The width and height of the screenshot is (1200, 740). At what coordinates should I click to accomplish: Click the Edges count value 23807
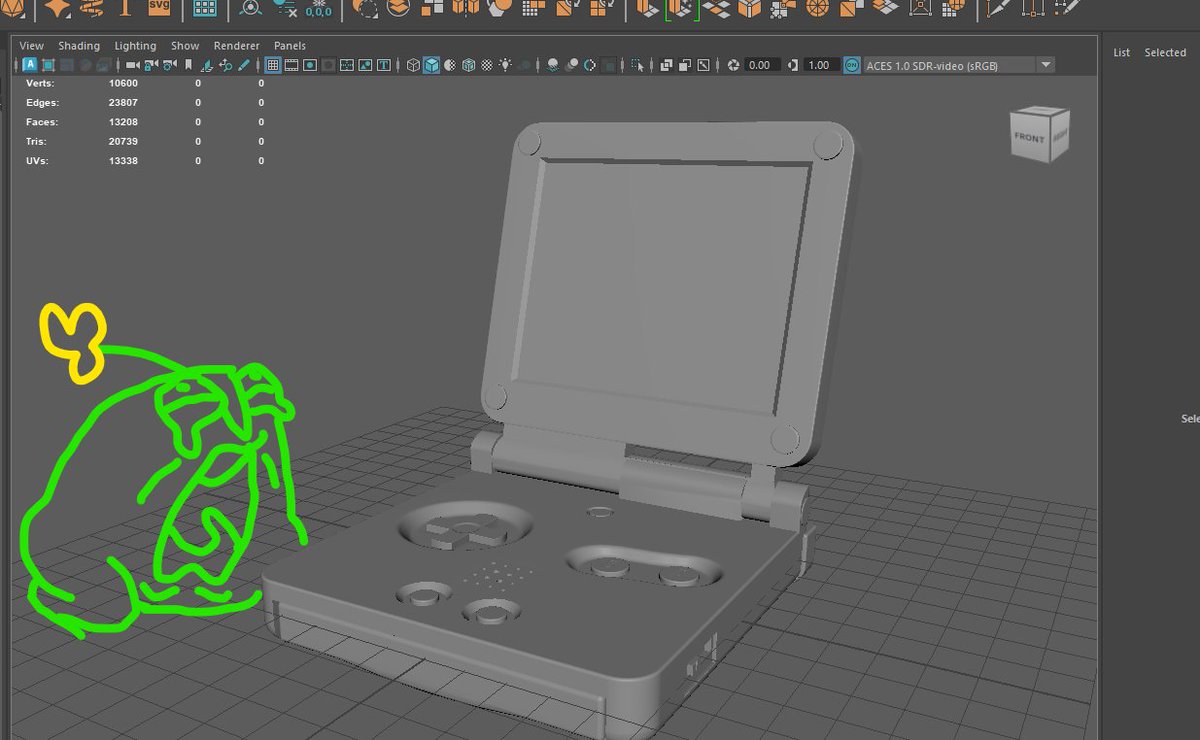point(123,103)
